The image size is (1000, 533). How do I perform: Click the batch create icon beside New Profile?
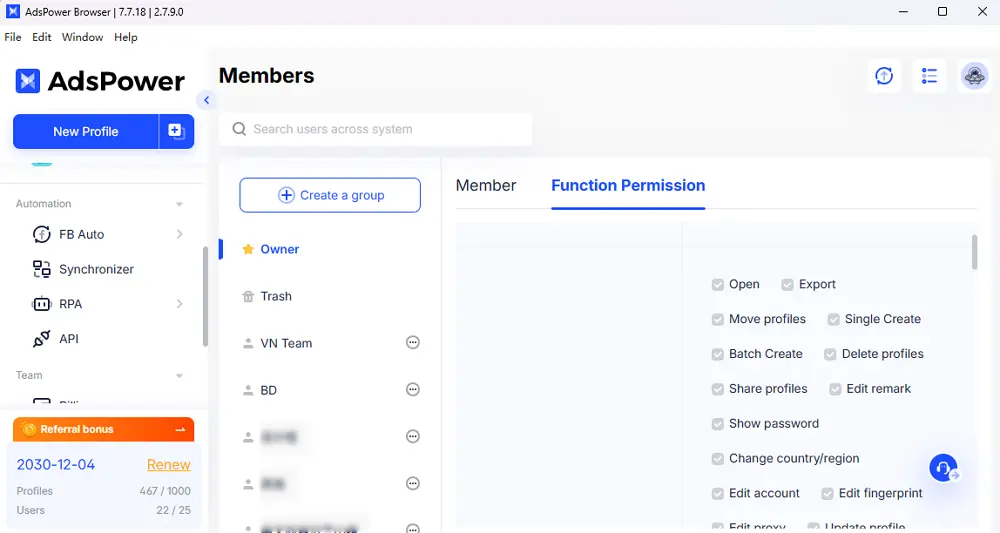(176, 131)
